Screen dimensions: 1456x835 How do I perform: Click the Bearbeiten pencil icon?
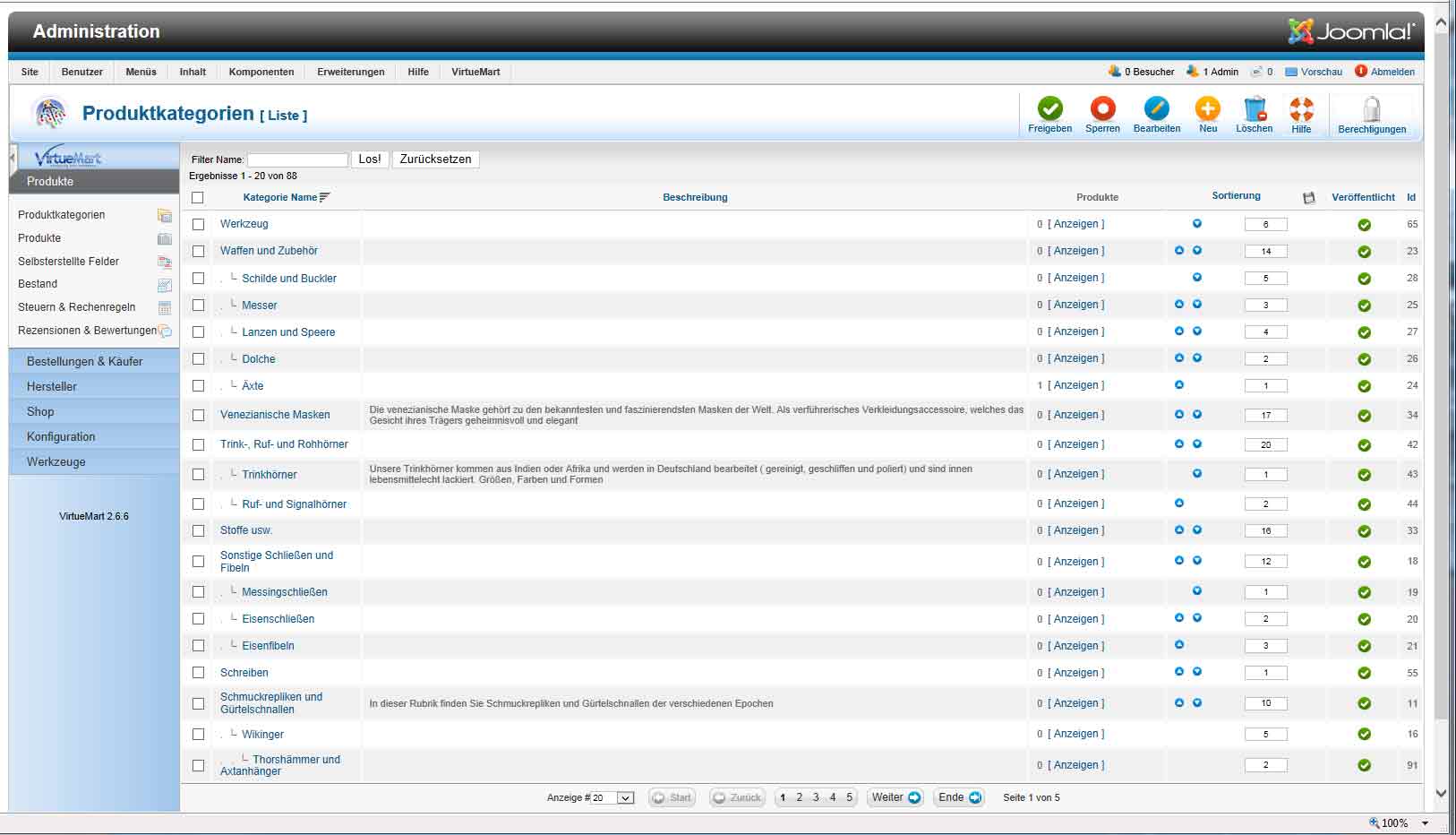[x=1156, y=109]
